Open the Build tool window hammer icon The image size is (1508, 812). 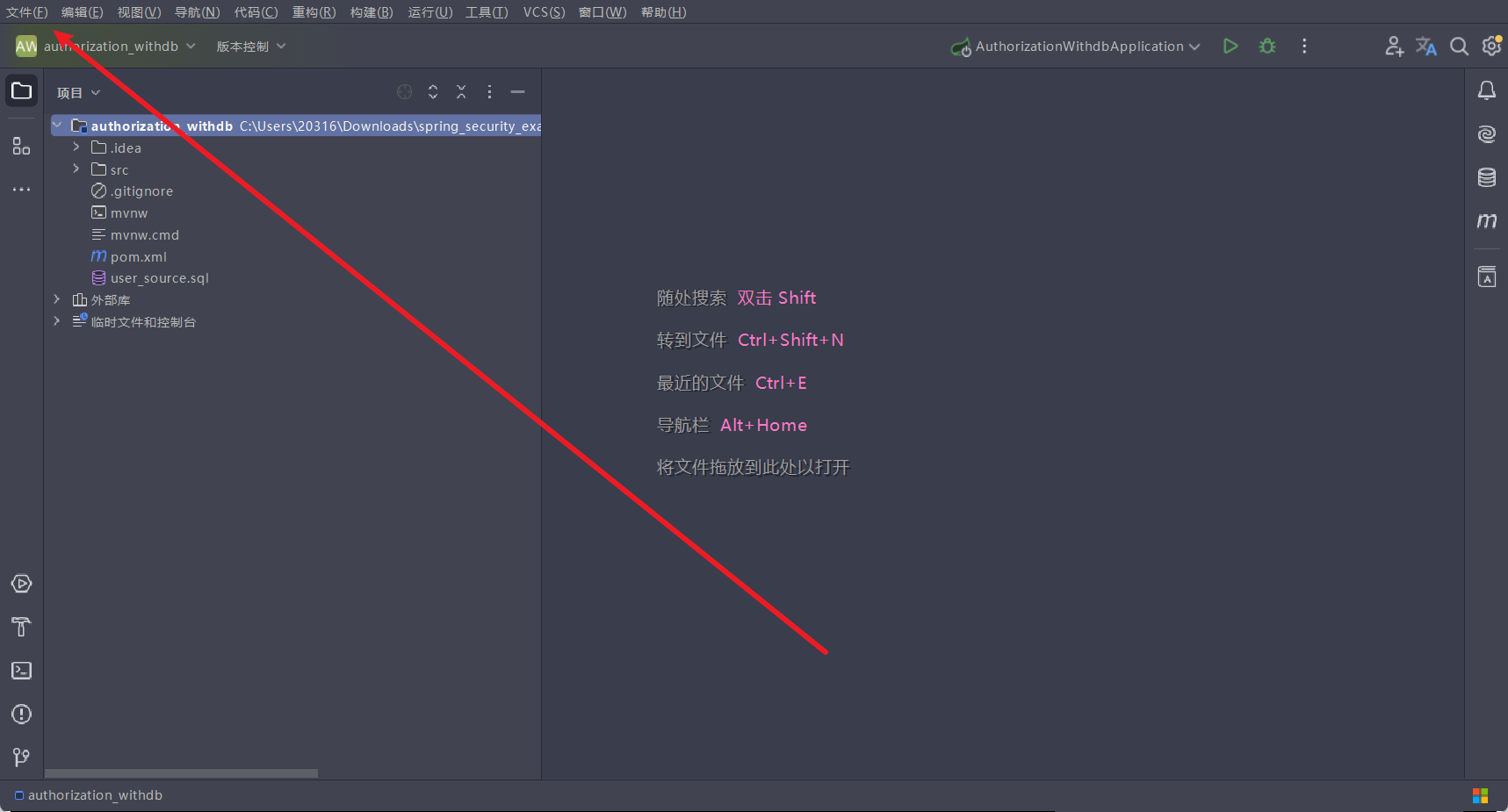click(x=20, y=627)
